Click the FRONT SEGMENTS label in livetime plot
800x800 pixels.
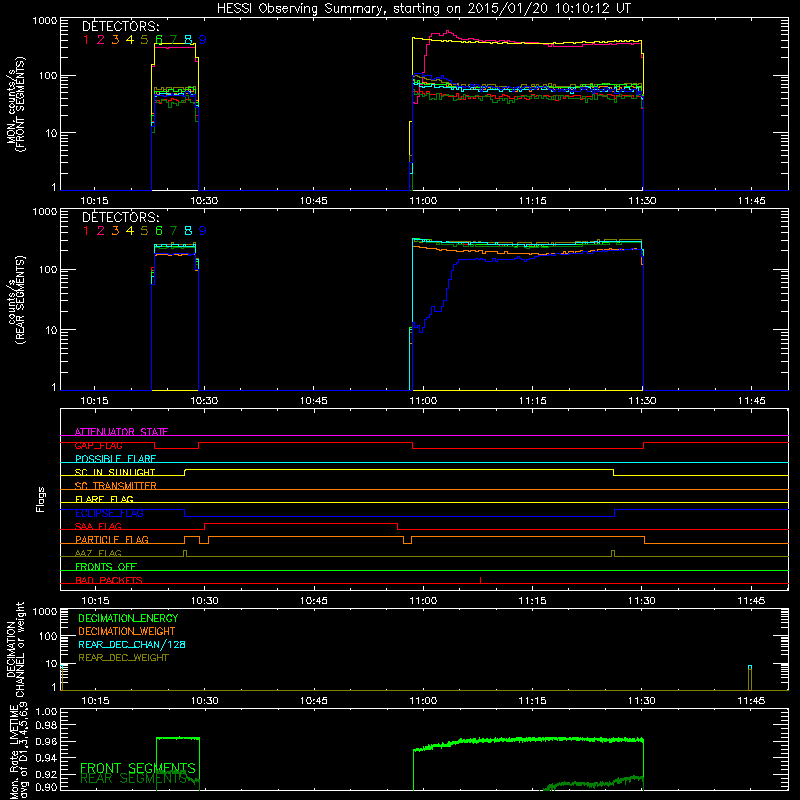pos(138,768)
